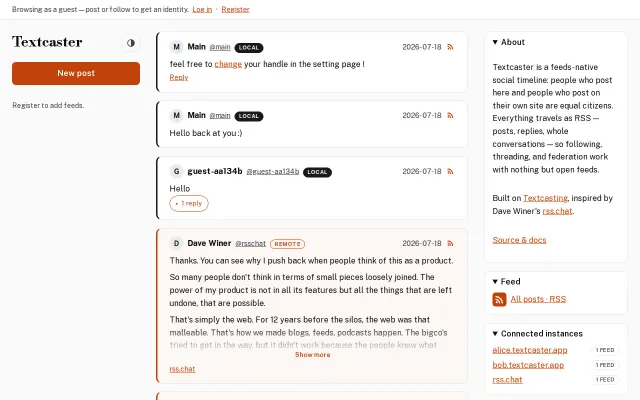The width and height of the screenshot is (640, 400).
Task: Click the 'Register to add feeds.' text
Action: coord(48,105)
